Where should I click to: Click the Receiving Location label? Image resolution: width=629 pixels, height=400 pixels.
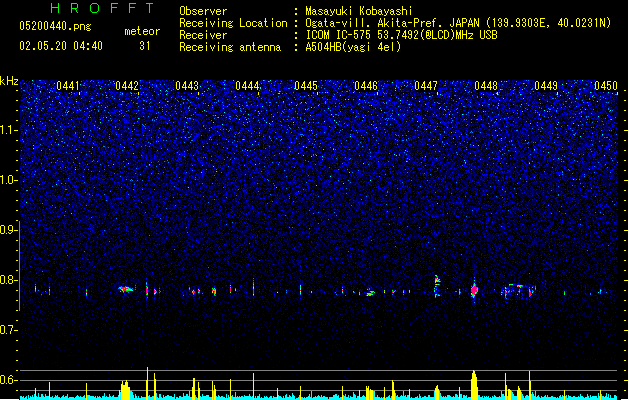pyautogui.click(x=233, y=23)
